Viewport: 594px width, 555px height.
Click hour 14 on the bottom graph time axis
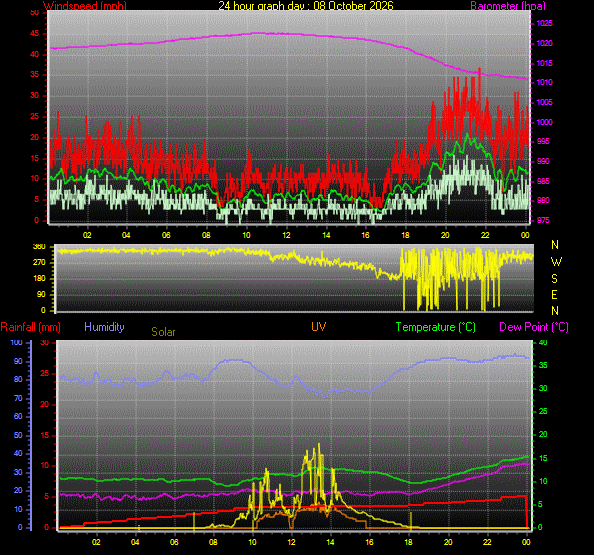pos(330,542)
